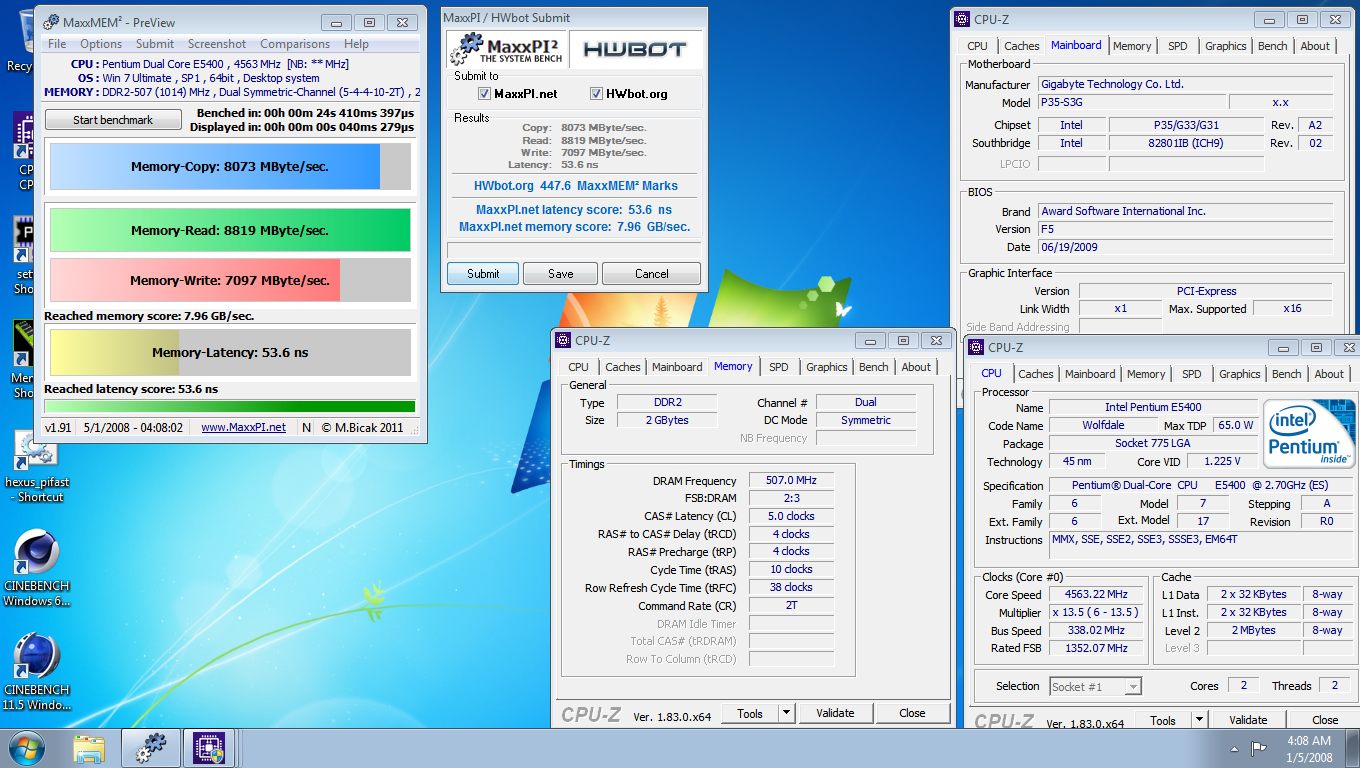Switch to SPD tab in CPU-Z Memory window
Image resolution: width=1360 pixels, height=768 pixels.
coord(779,367)
